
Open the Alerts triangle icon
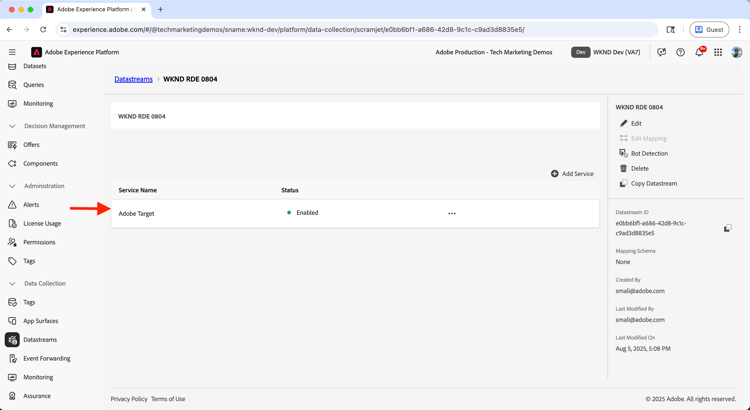coord(12,204)
